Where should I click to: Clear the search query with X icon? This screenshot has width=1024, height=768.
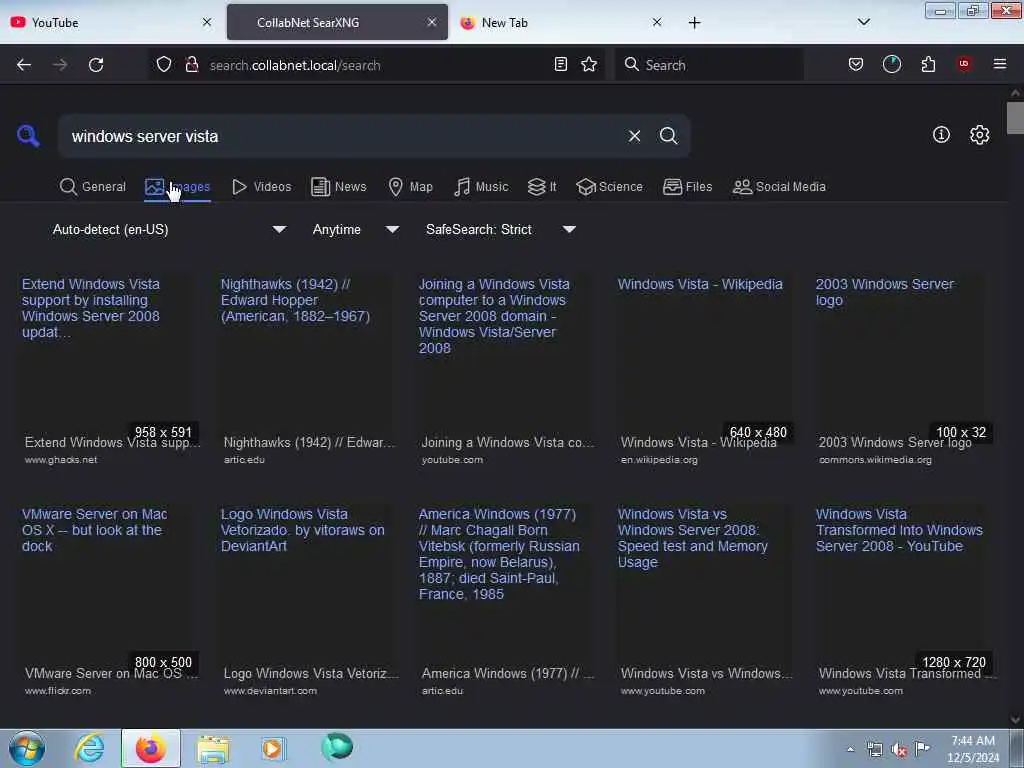coord(634,136)
